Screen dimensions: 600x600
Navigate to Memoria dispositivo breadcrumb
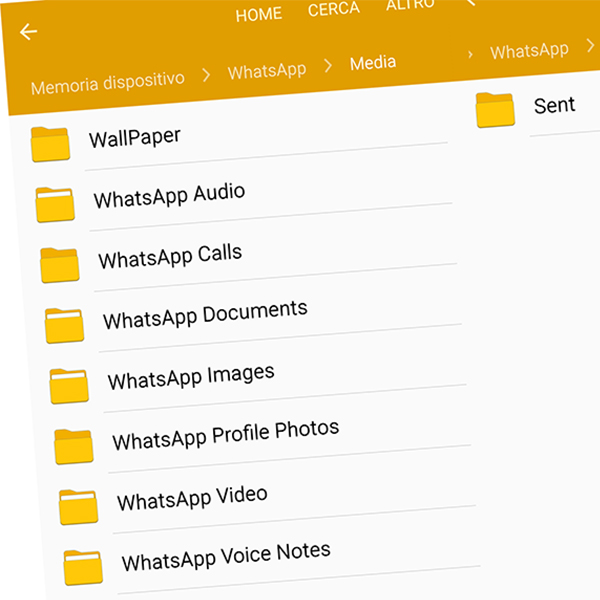[108, 83]
